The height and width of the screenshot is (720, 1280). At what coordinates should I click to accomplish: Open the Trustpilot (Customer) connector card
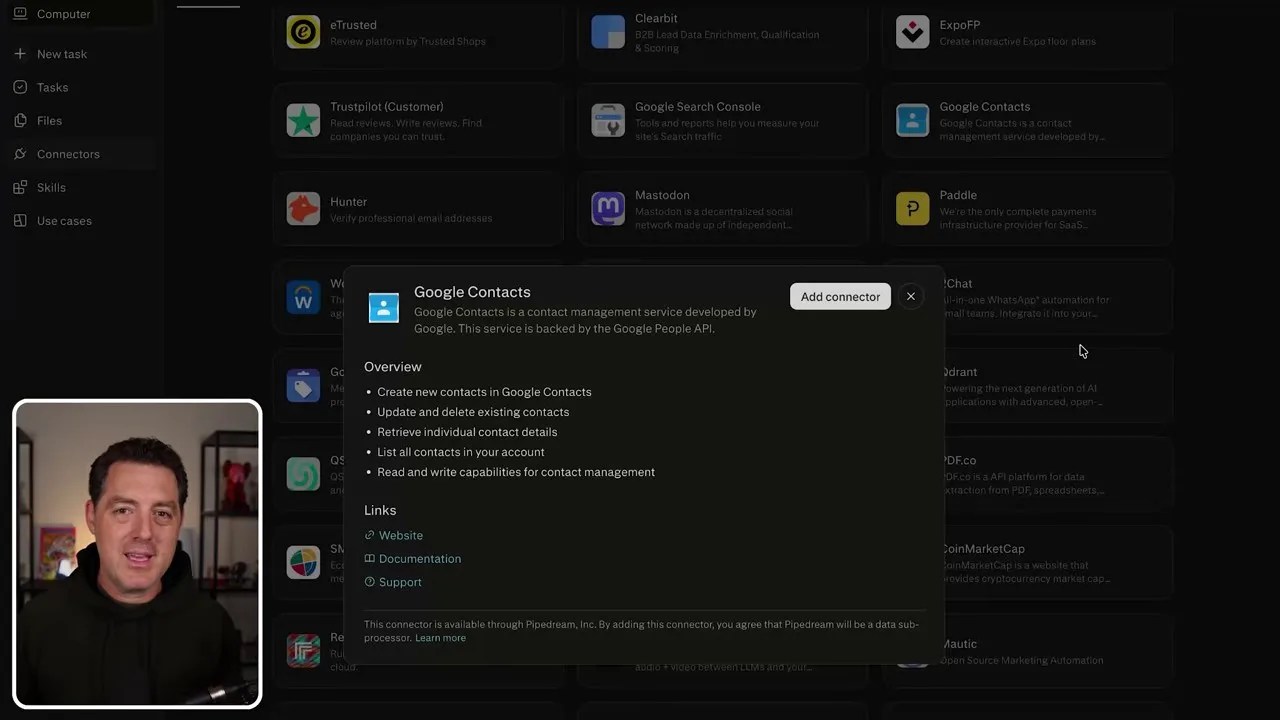(418, 120)
